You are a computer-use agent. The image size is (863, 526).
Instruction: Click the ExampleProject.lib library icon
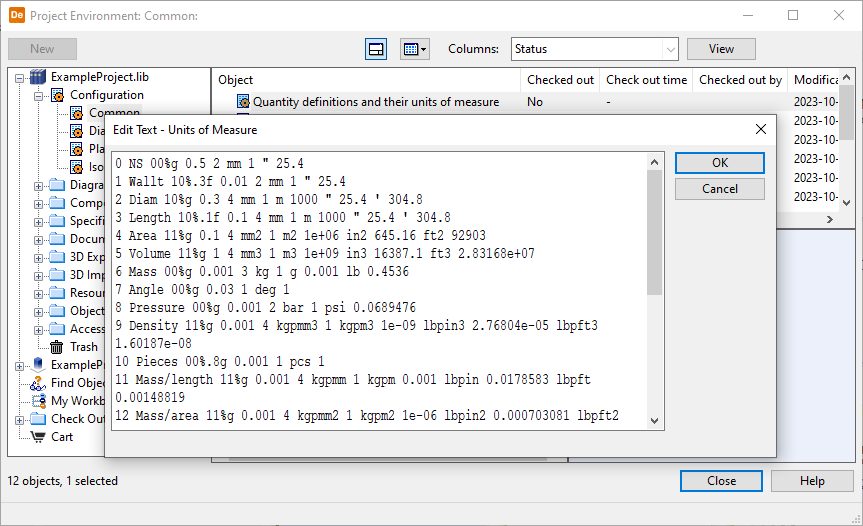[38, 77]
